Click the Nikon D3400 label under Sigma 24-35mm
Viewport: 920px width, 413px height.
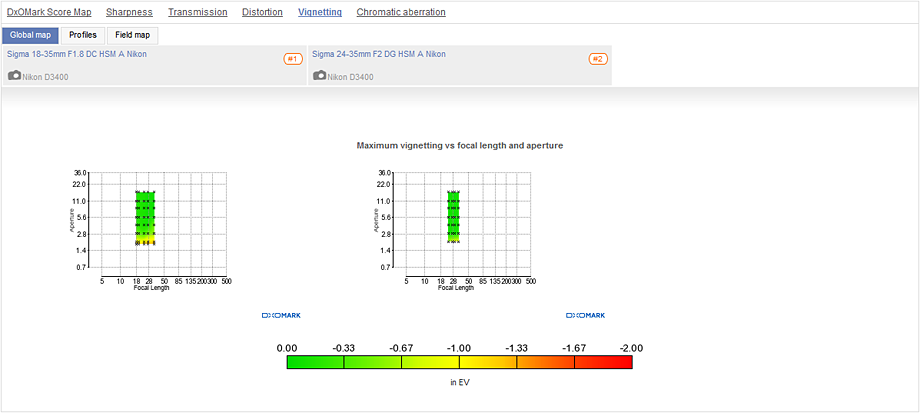click(350, 77)
